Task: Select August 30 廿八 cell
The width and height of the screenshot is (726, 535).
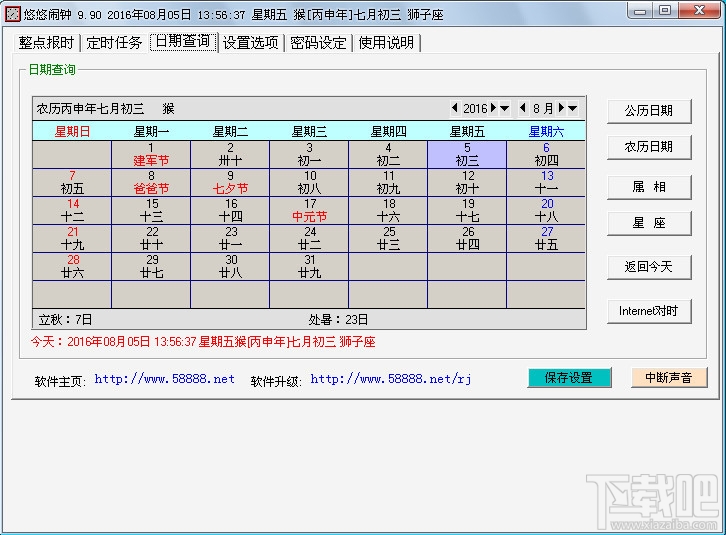Action: click(x=230, y=267)
